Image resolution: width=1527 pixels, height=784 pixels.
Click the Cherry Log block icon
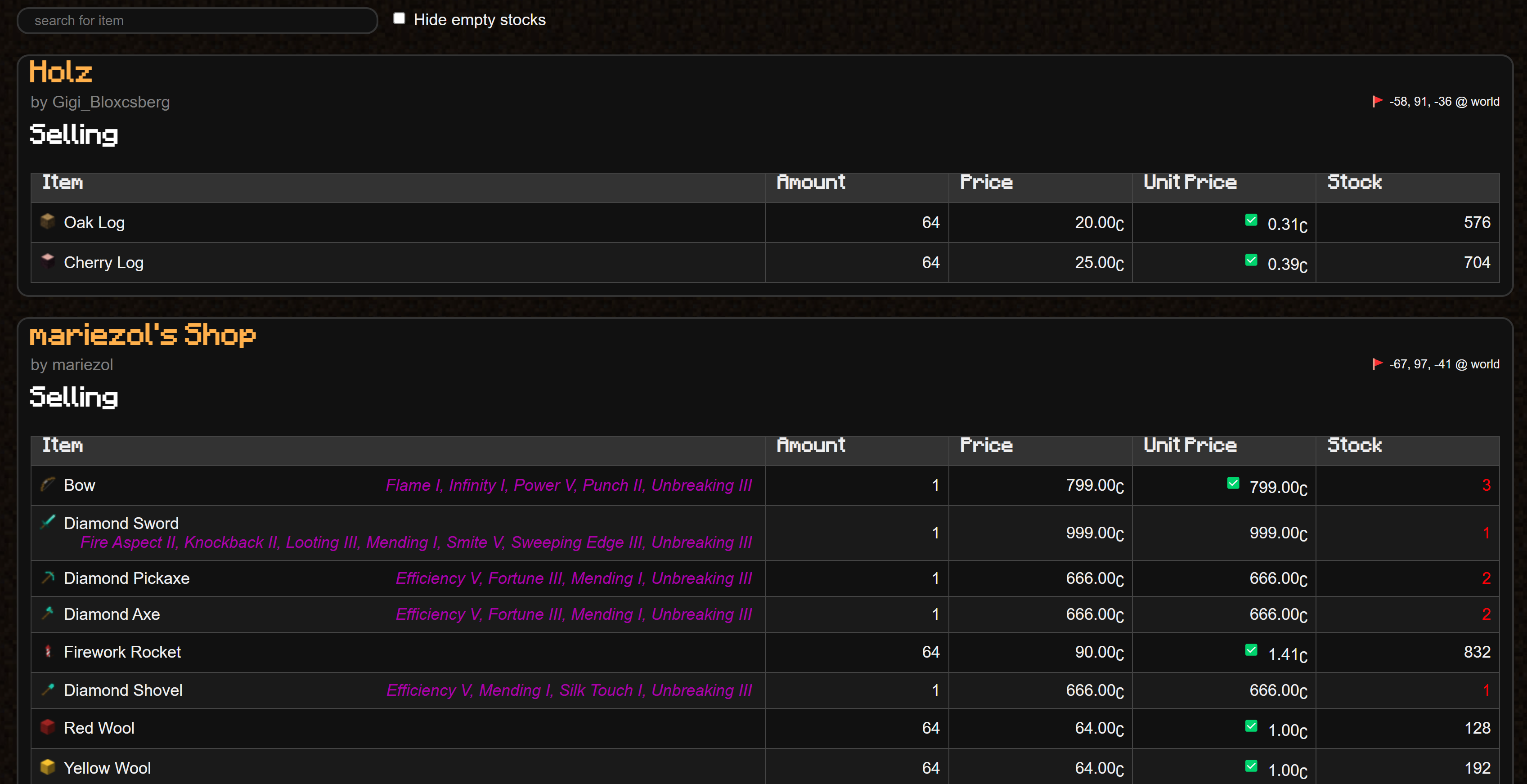point(47,261)
